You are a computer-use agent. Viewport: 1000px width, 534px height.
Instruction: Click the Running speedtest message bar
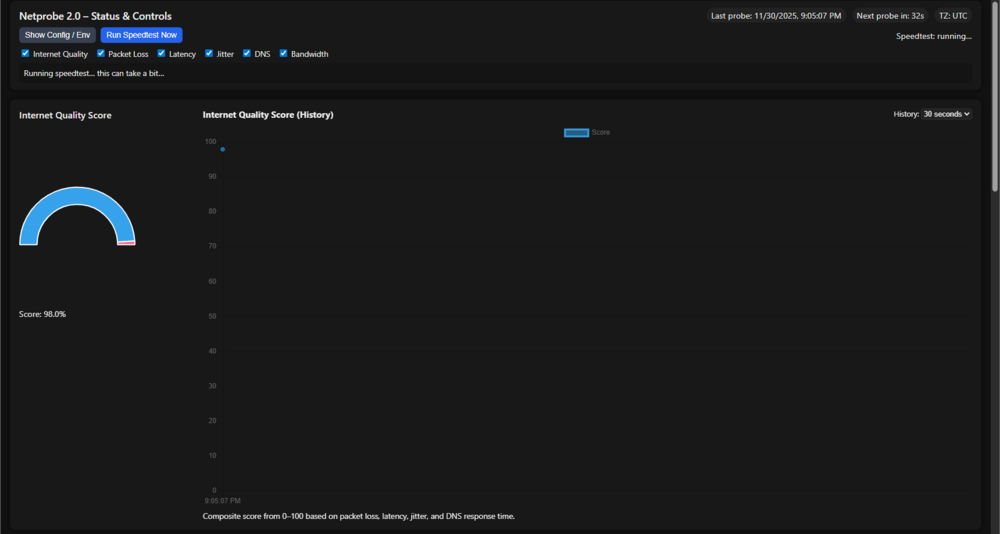pyautogui.click(x=495, y=73)
